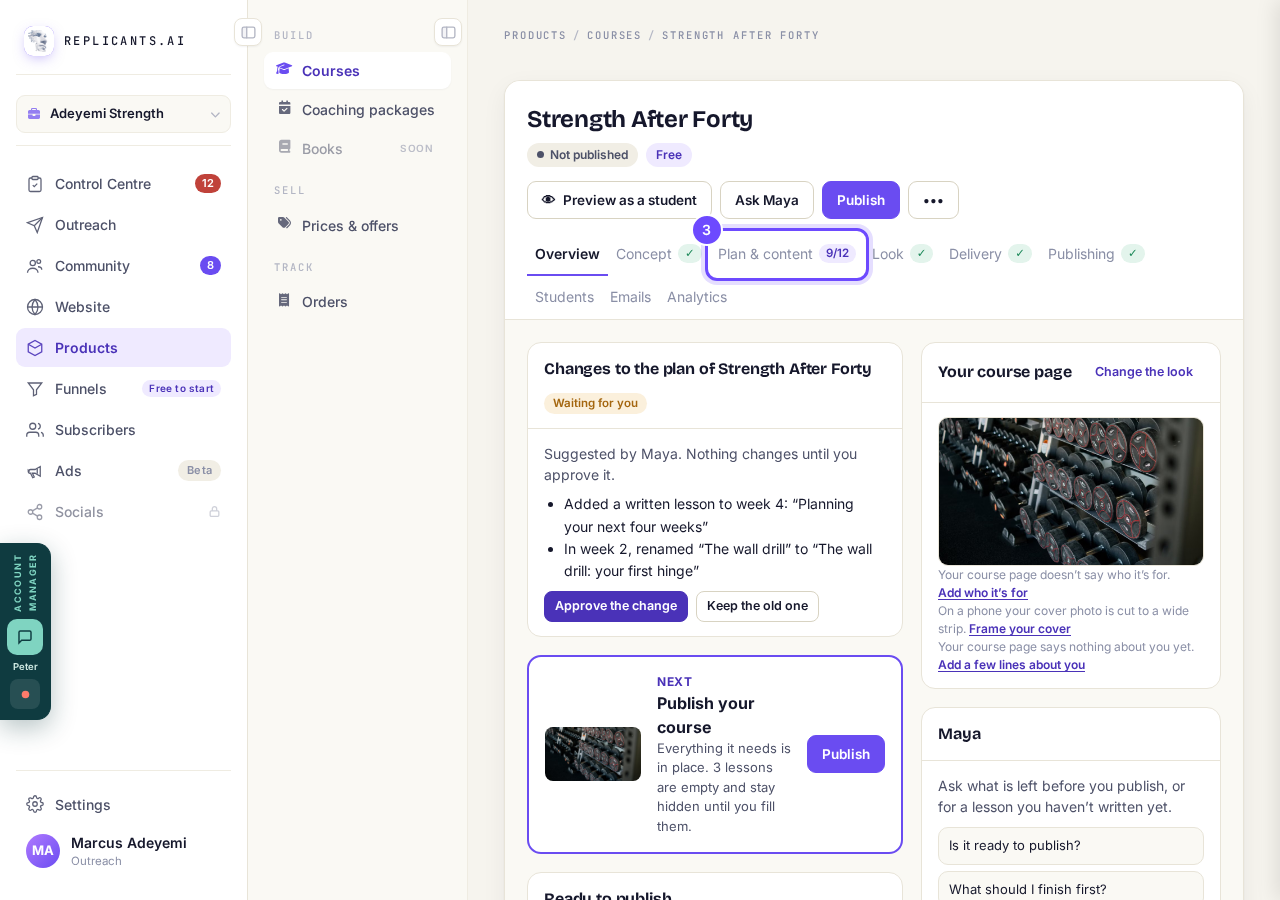Open the Students tab
The image size is (1280, 900).
point(564,297)
